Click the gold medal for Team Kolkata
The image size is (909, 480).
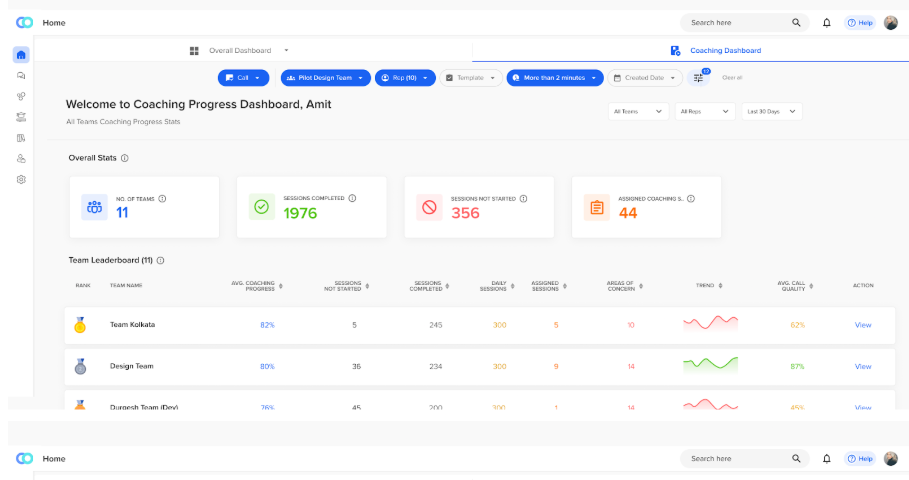80,325
